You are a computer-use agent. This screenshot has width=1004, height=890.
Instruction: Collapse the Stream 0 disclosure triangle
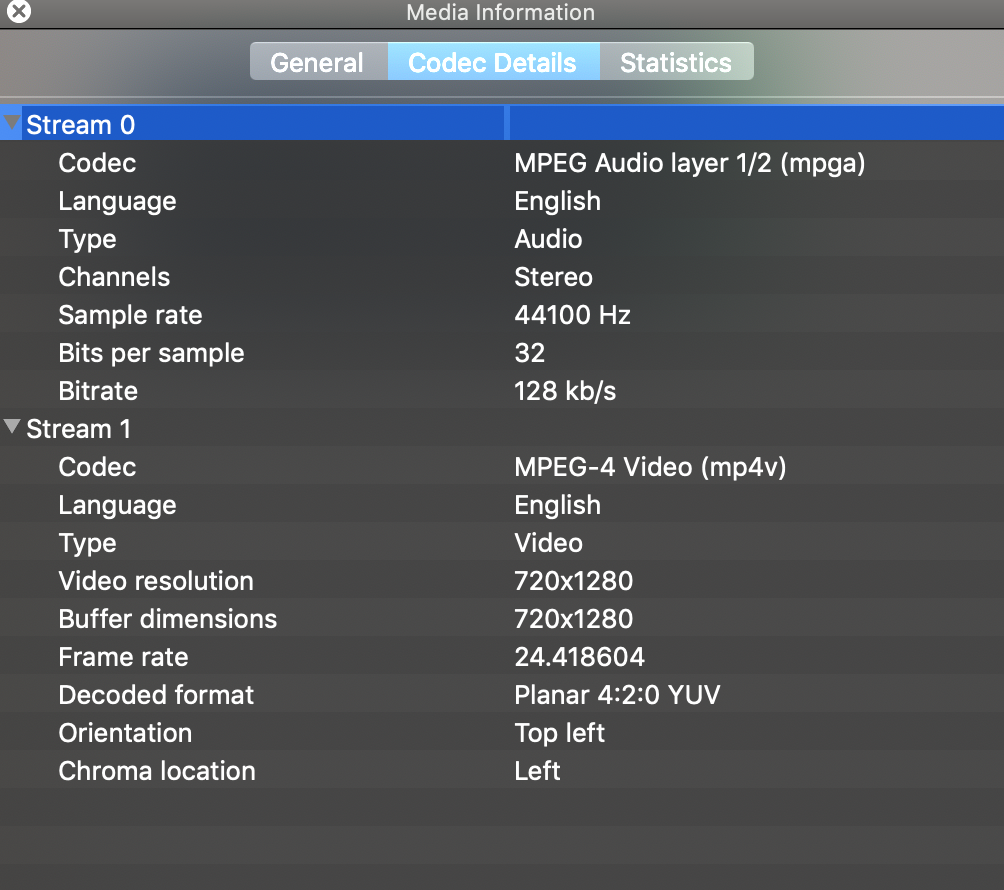pos(12,122)
